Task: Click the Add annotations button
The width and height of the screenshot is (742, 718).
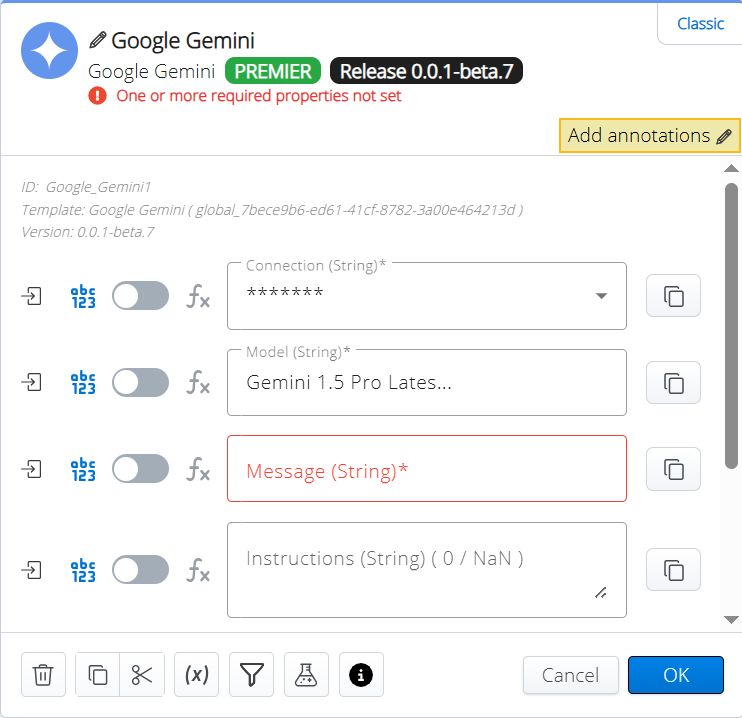Action: coord(649,136)
